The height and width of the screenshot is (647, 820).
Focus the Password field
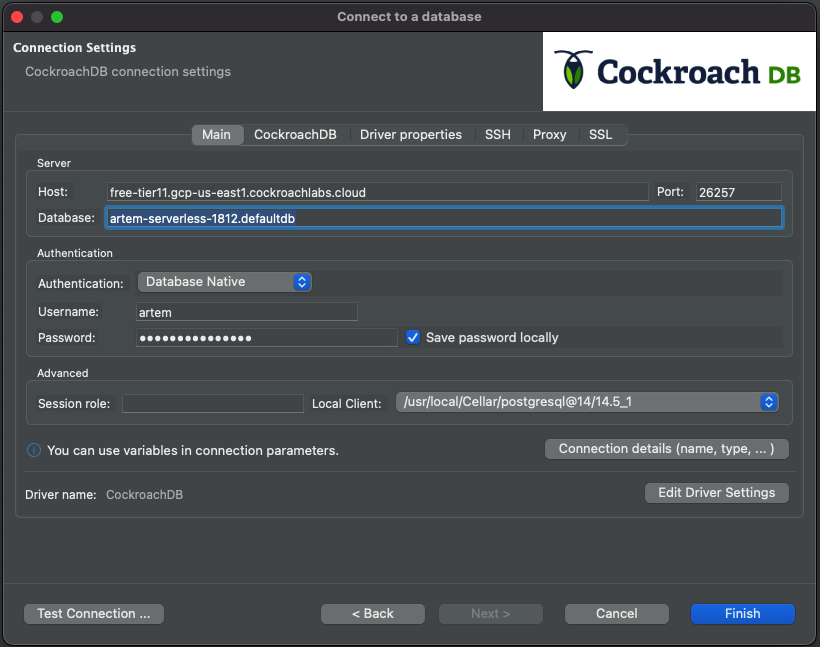tap(267, 338)
